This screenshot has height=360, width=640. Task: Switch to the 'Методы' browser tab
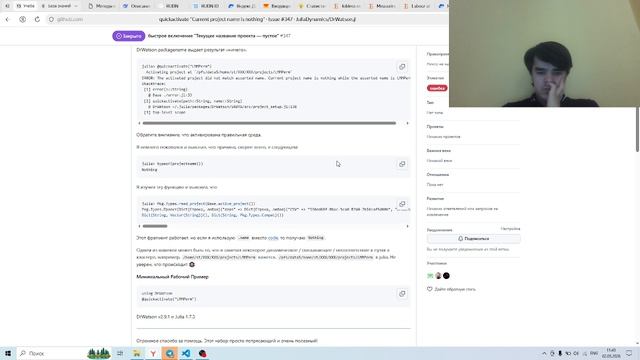102,6
